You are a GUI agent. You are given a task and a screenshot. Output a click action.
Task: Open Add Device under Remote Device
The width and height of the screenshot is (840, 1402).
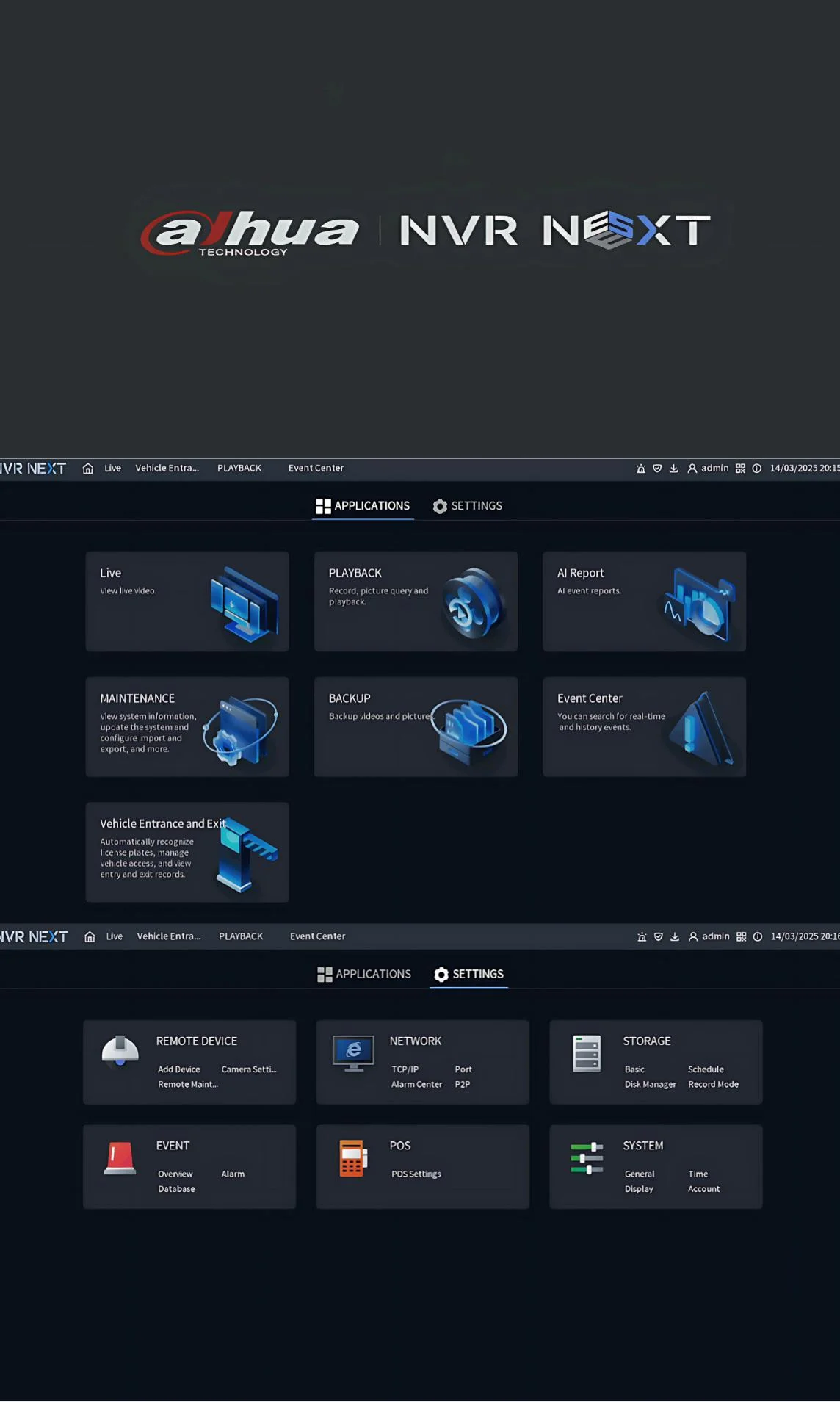[179, 1069]
